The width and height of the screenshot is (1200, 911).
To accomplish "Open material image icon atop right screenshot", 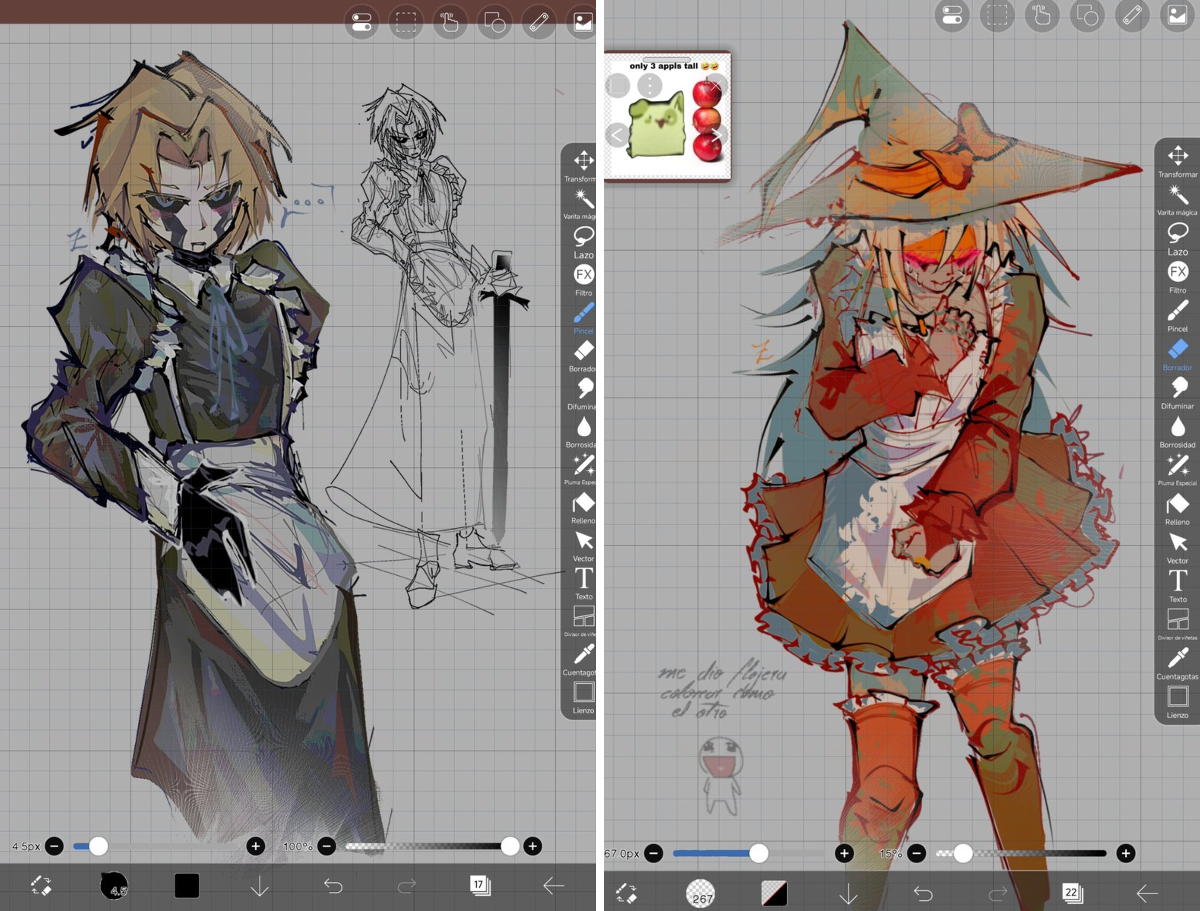I will pos(1177,14).
